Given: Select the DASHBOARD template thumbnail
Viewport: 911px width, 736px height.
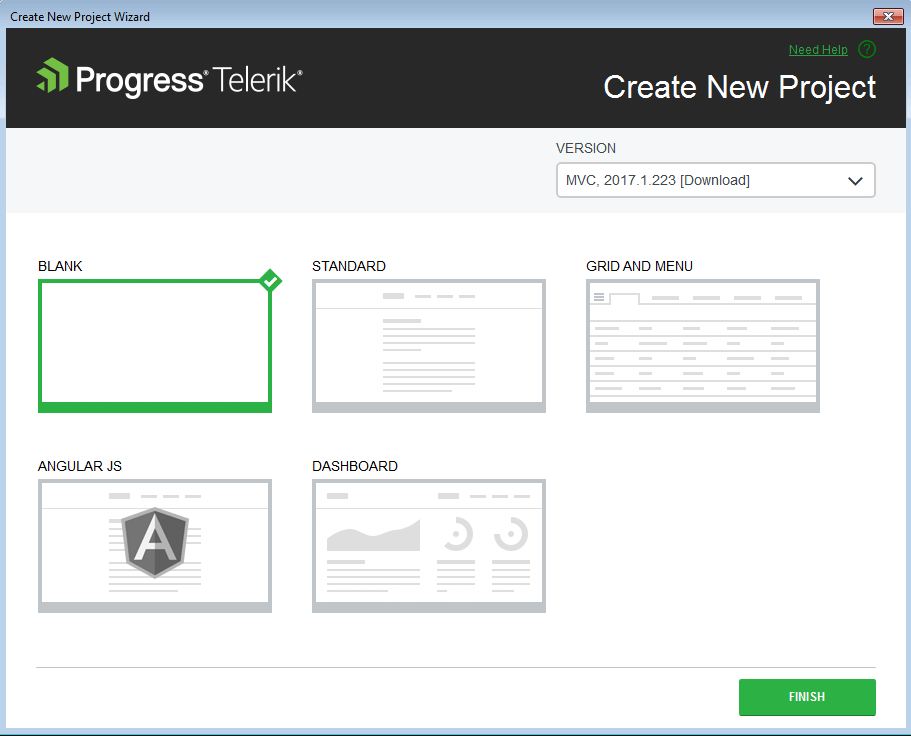Looking at the screenshot, I should coord(428,545).
